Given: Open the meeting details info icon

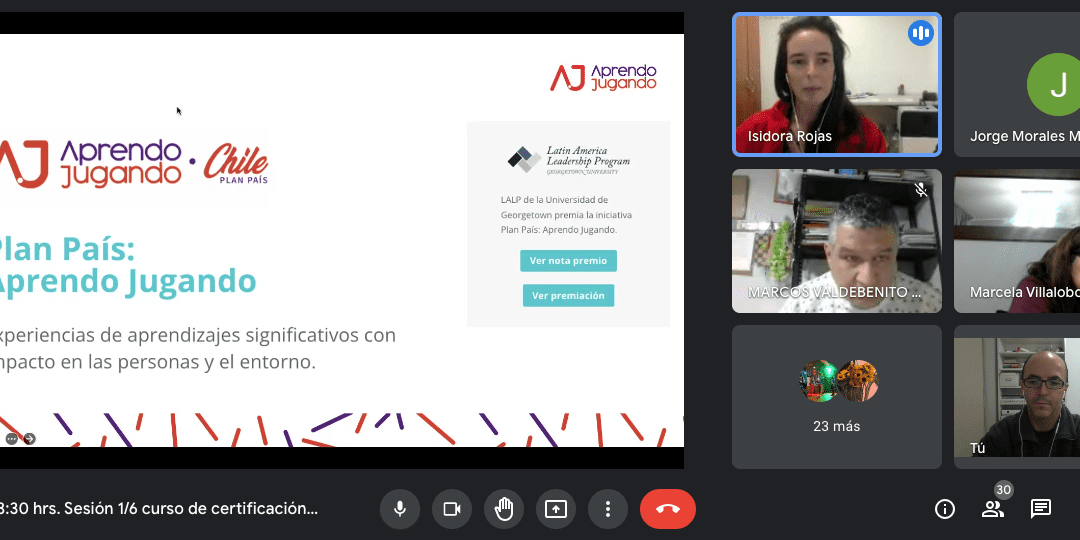Looking at the screenshot, I should [944, 509].
